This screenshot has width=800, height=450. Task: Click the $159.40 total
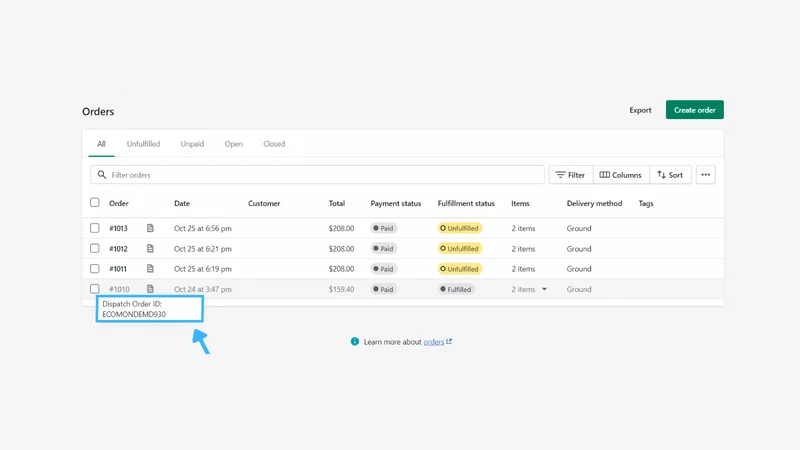click(341, 289)
